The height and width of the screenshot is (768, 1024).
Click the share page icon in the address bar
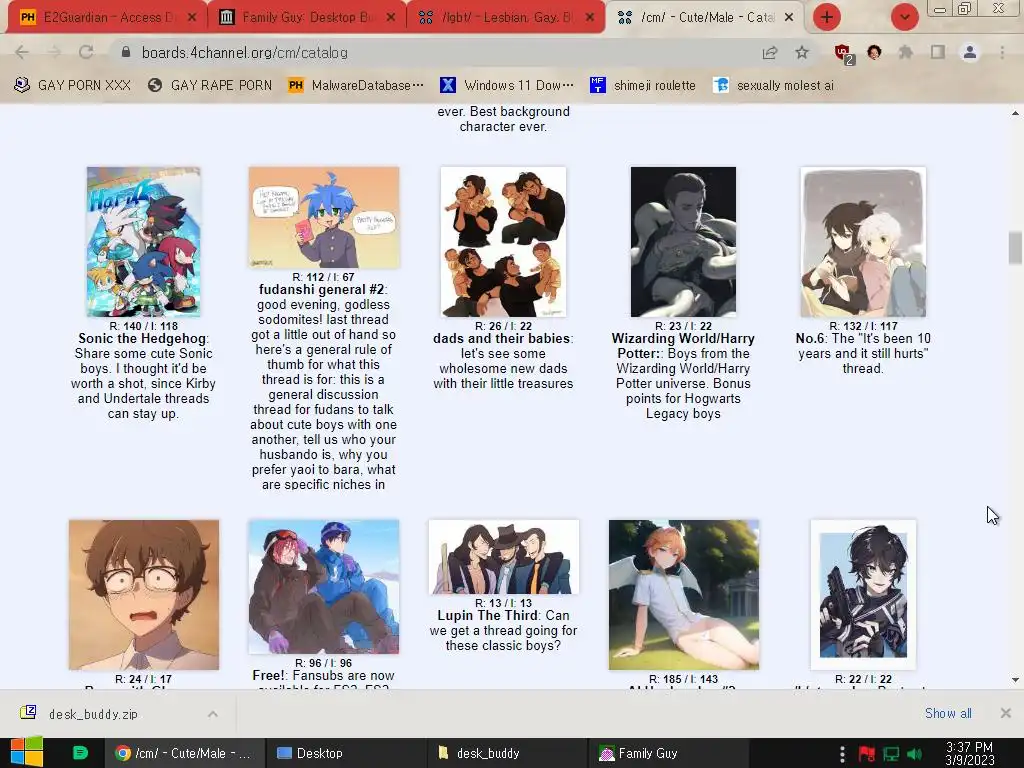[770, 53]
